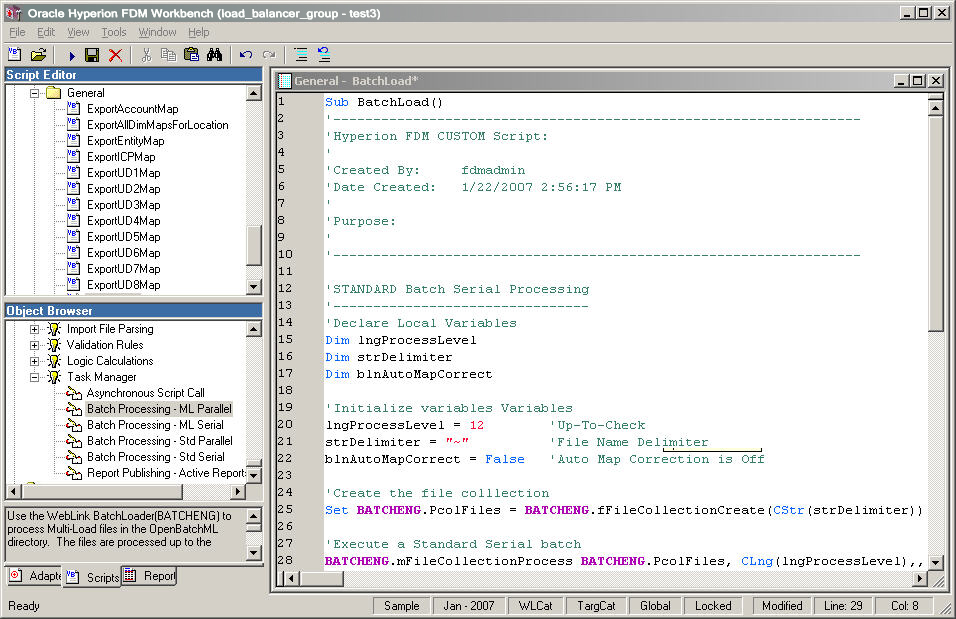Select Batch Processing - ML Parallel
Viewport: 956px width, 619px height.
tap(159, 409)
